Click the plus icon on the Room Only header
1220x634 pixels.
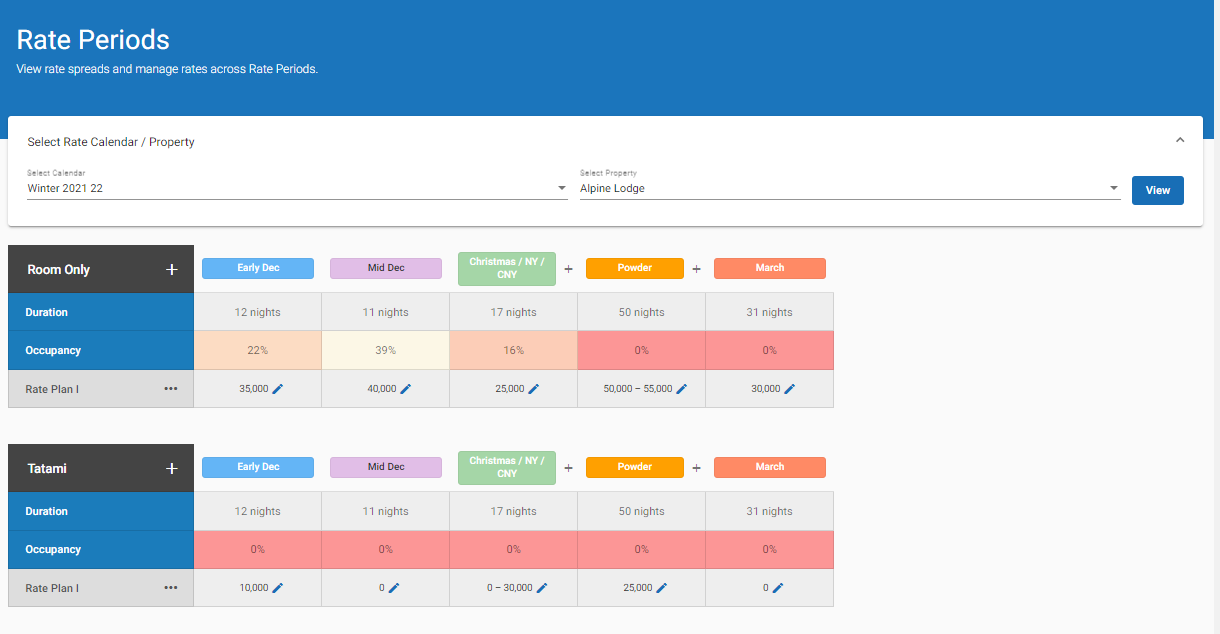[171, 268]
